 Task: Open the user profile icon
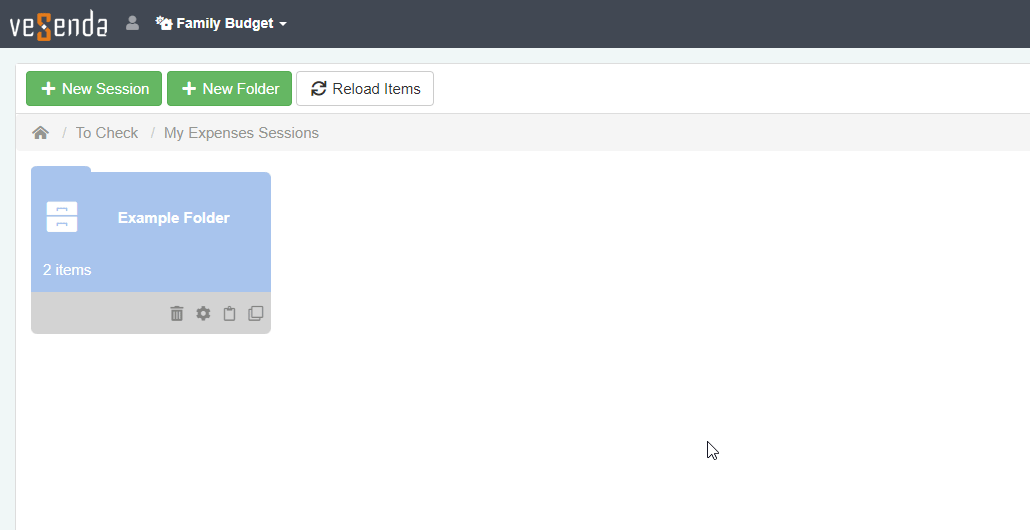pyautogui.click(x=132, y=23)
